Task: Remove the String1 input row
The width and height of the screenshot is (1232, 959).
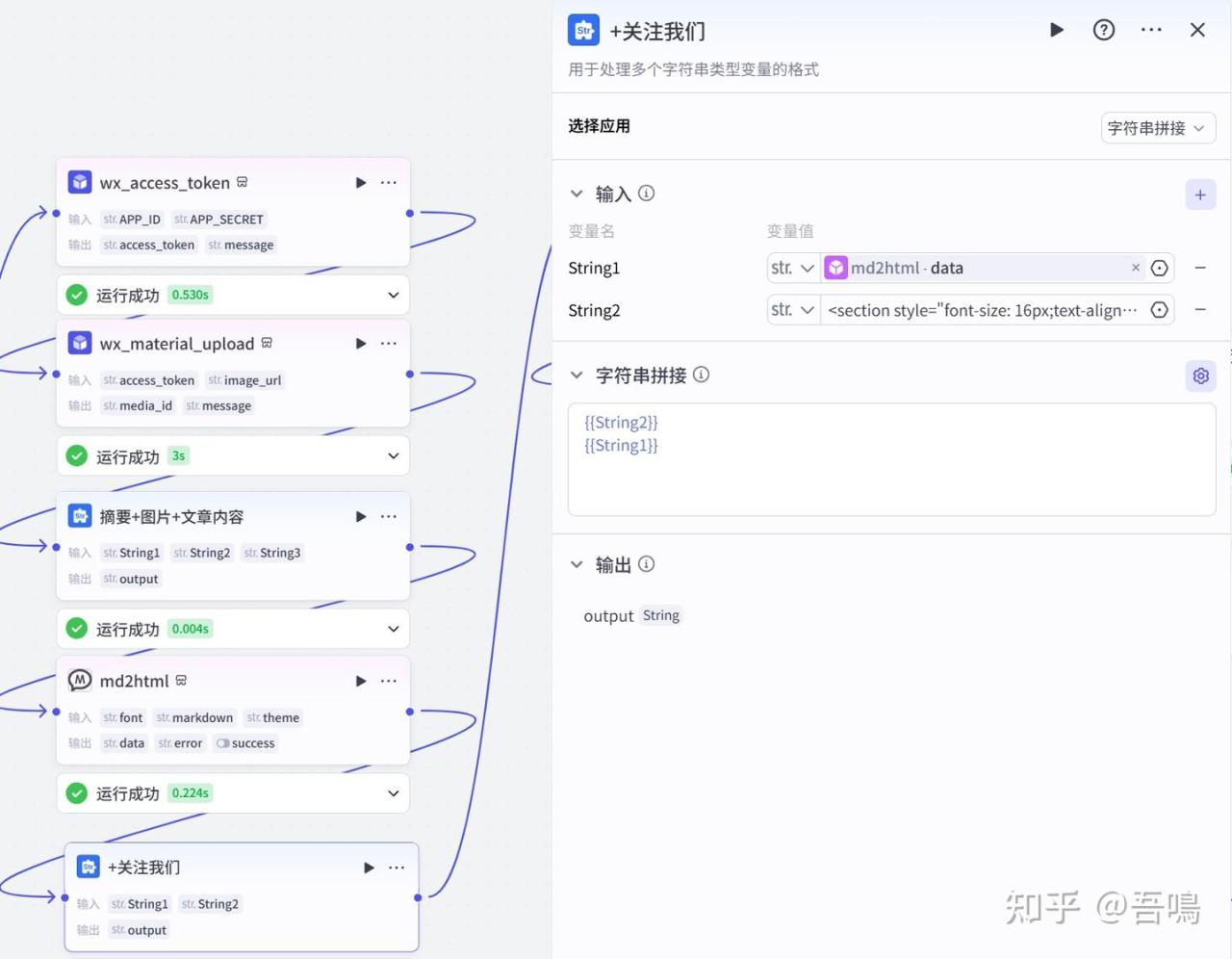Action: 1200,268
